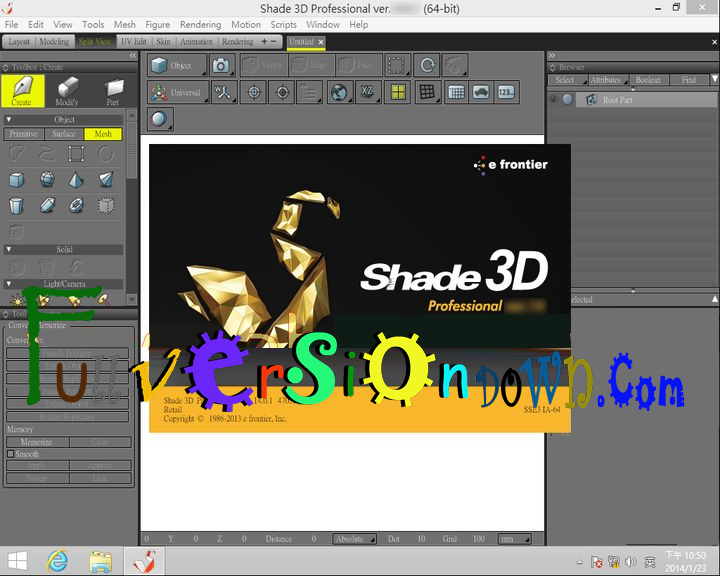Screen dimensions: 720x576
Task: Click the camera icon in the top toolbar
Action: [222, 65]
